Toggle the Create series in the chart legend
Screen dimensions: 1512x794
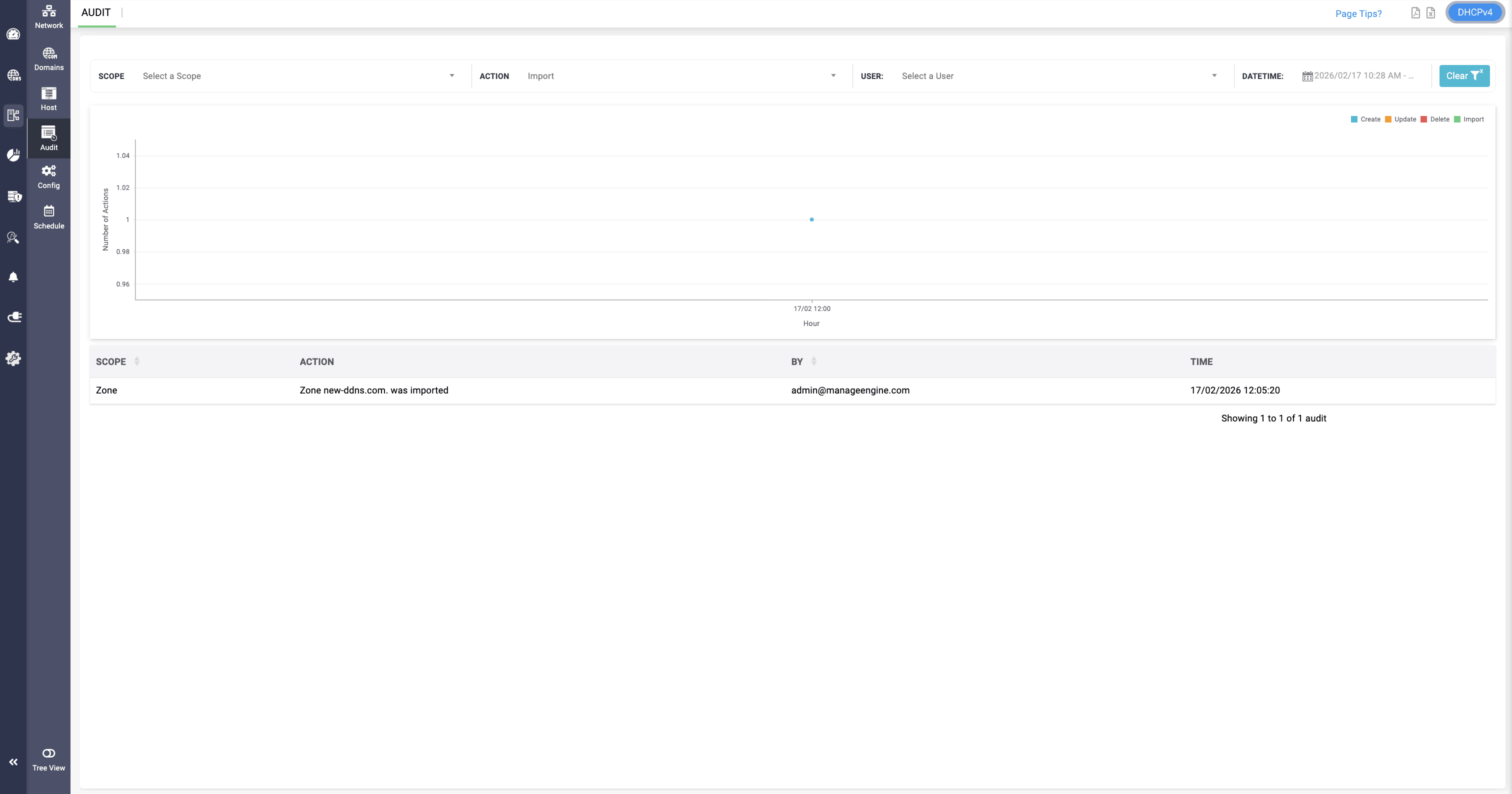click(1365, 119)
